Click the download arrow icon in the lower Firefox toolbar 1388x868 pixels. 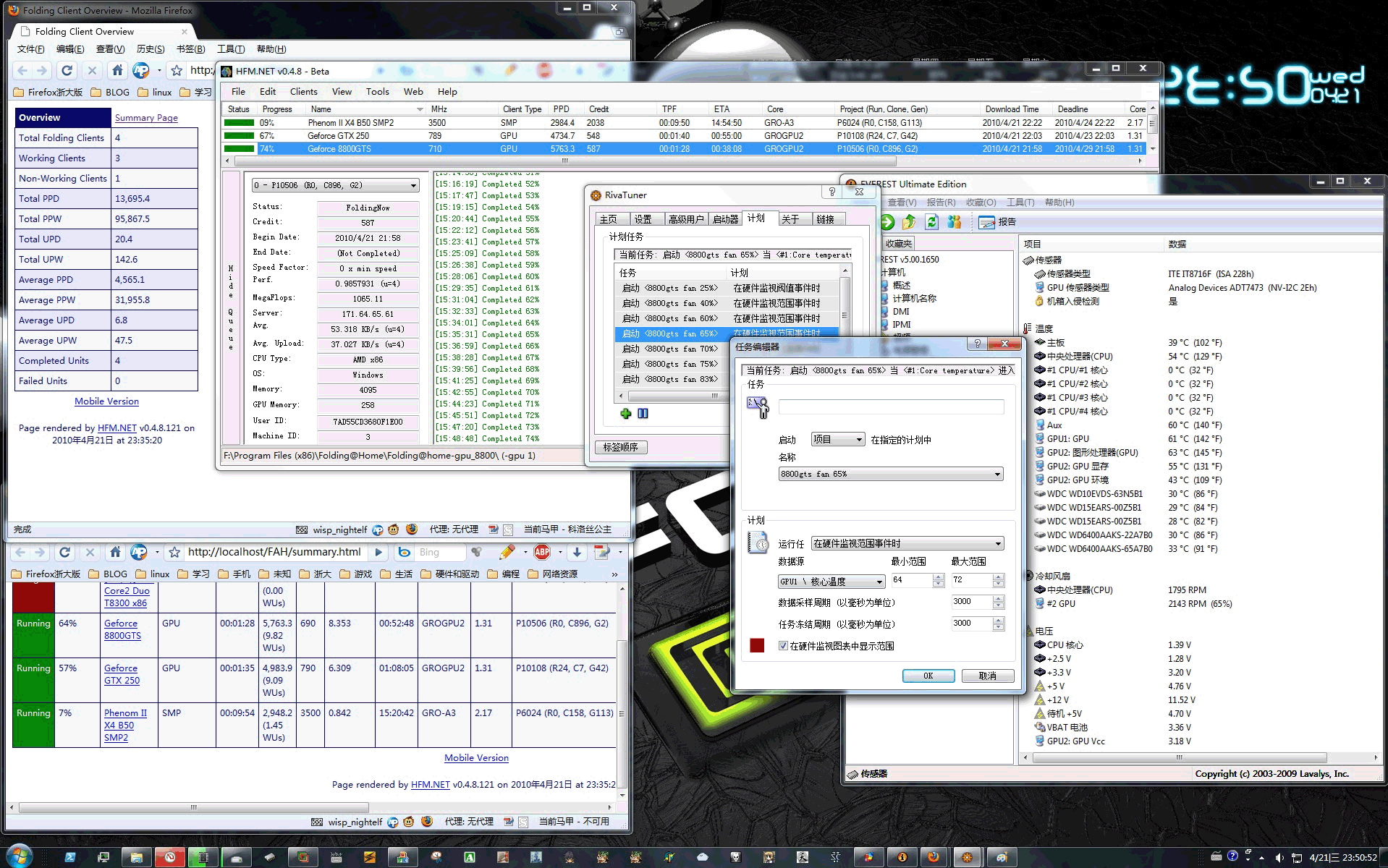[x=577, y=552]
